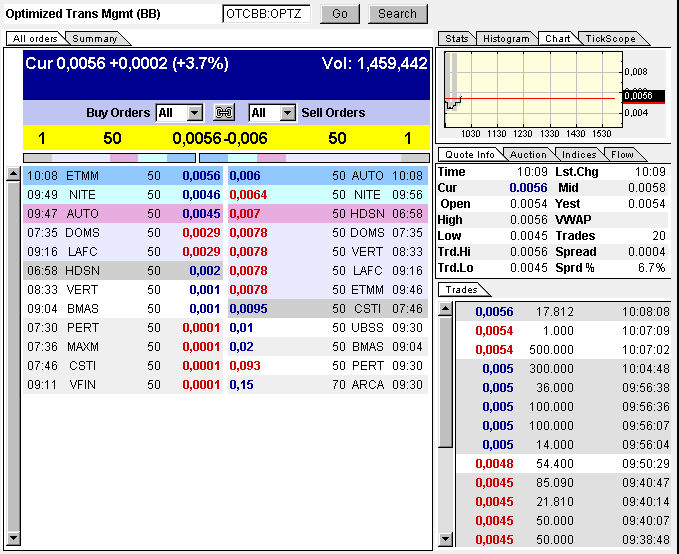
Task: Switch to the Summary tab
Action: pos(94,39)
